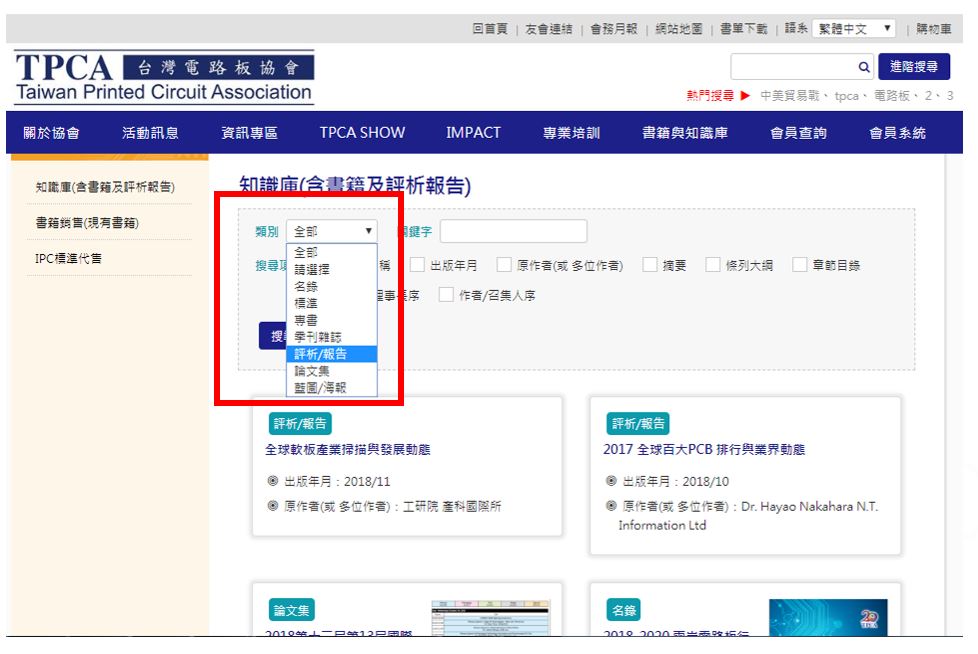Click hot search term 電路板
This screenshot has width=978, height=654.
[891, 95]
